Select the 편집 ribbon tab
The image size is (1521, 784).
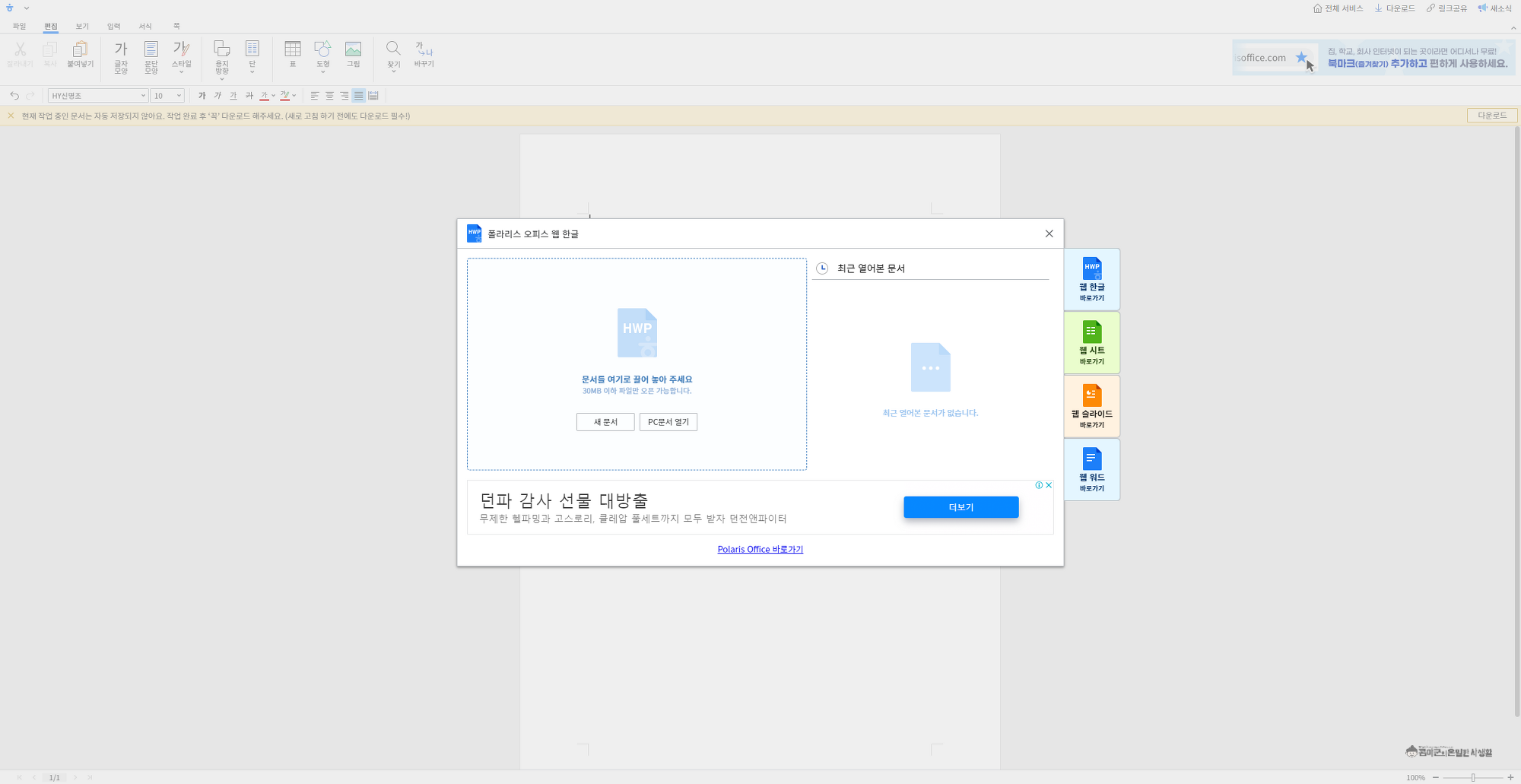point(51,27)
